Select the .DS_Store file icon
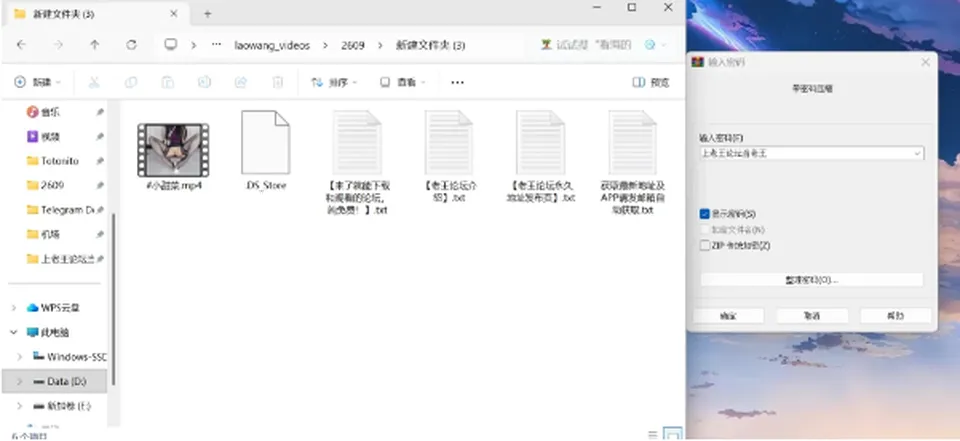 (265, 142)
